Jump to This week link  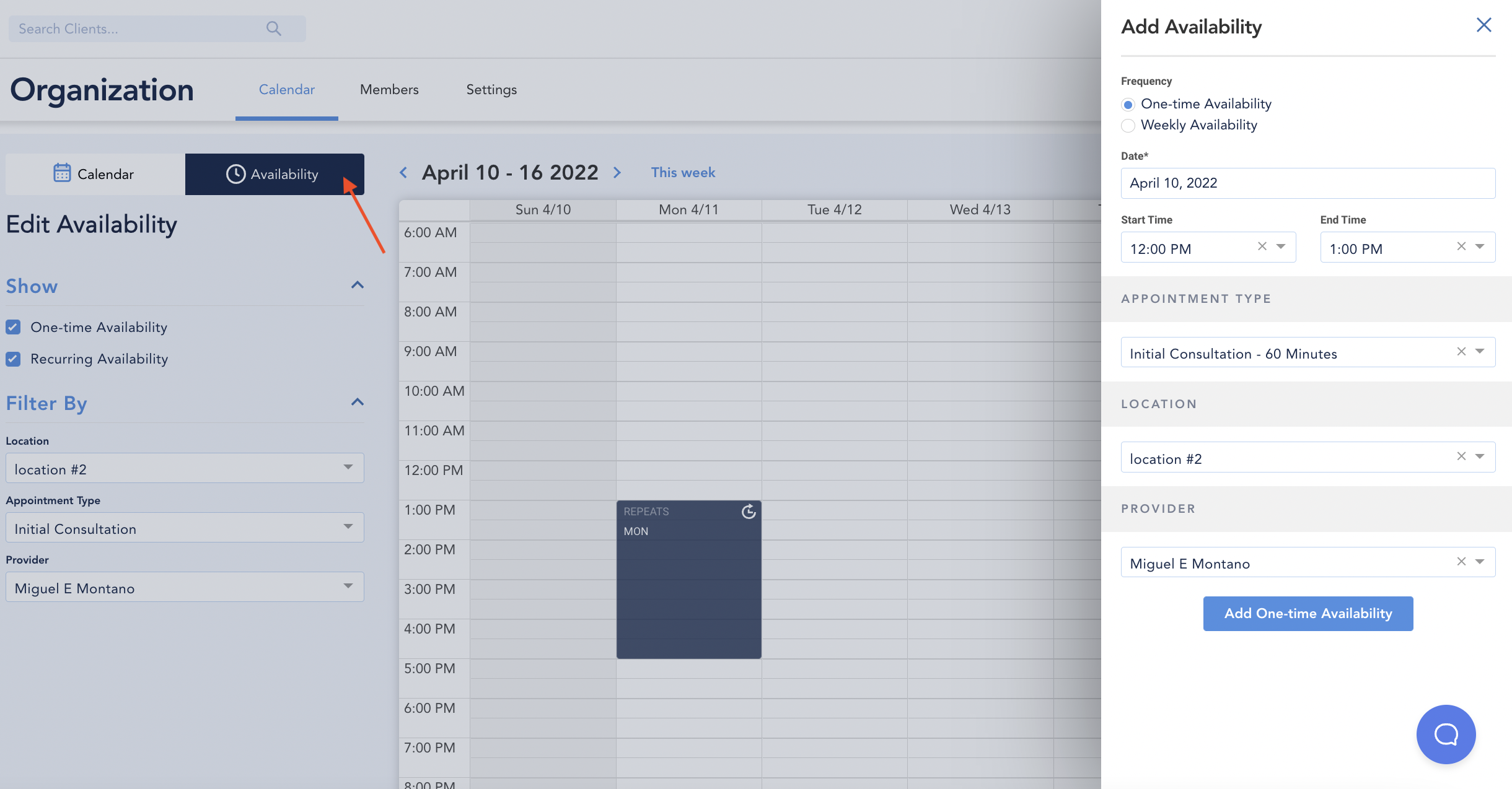[683, 173]
